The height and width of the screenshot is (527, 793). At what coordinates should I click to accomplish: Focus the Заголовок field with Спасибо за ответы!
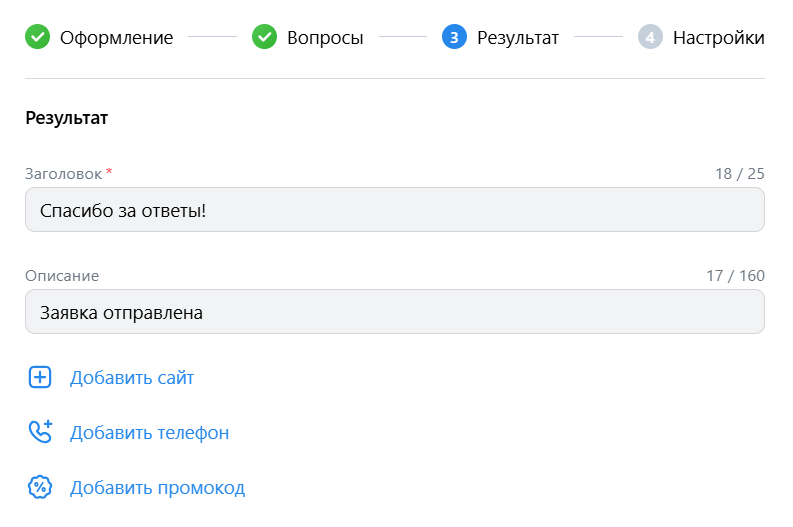(x=394, y=210)
